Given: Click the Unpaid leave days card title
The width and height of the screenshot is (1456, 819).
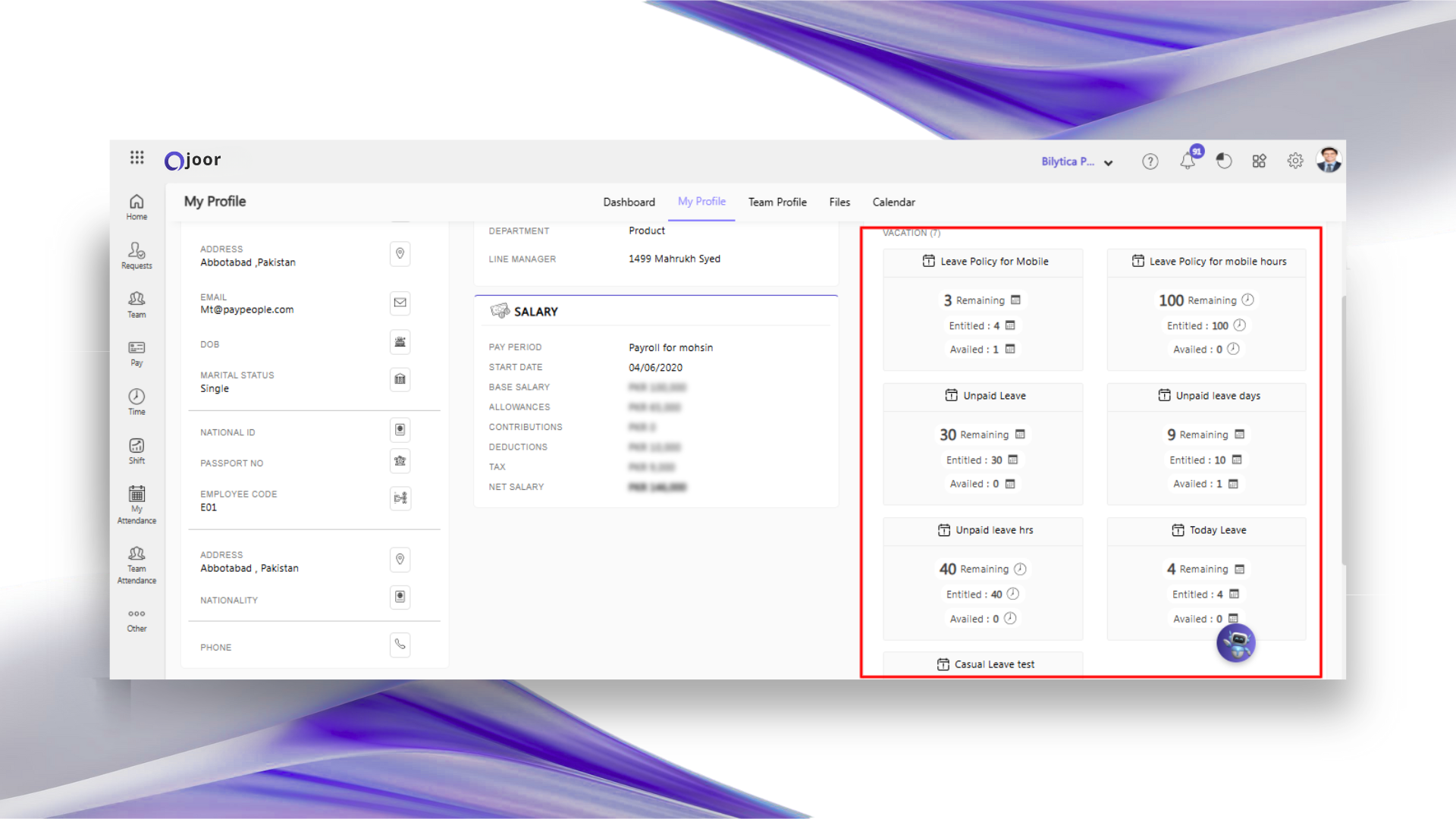Looking at the screenshot, I should (1217, 396).
